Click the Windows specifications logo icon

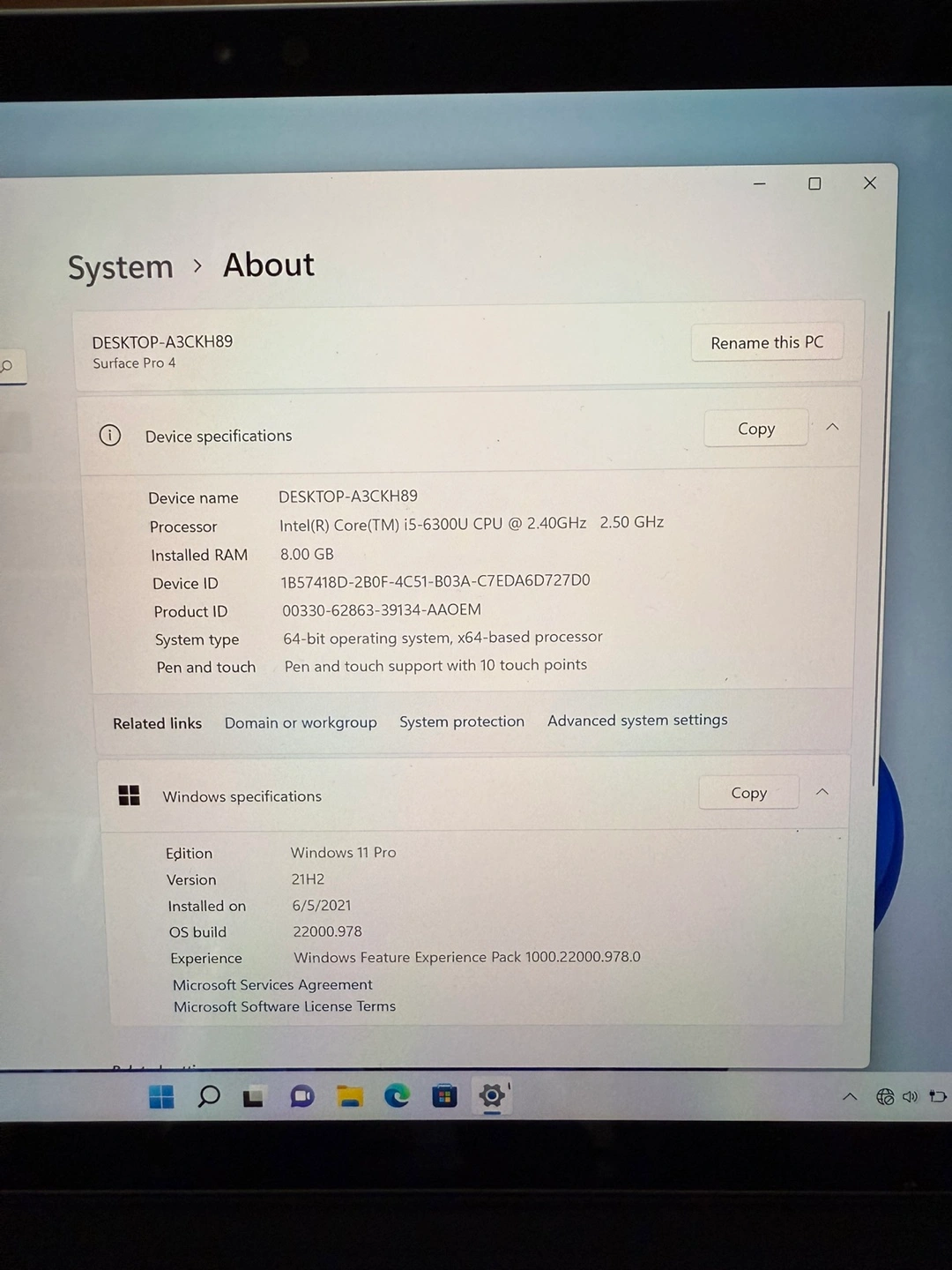(130, 796)
